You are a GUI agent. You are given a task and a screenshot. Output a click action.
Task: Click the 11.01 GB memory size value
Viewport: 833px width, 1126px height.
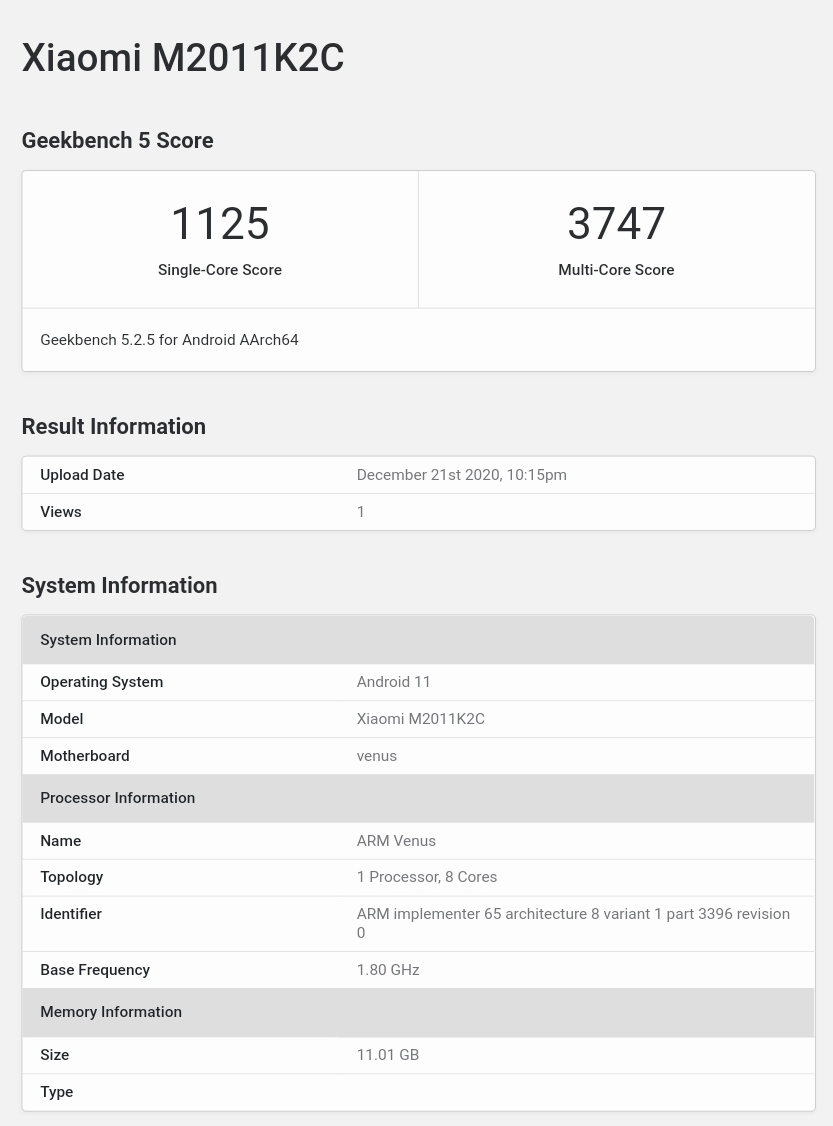pos(387,1055)
